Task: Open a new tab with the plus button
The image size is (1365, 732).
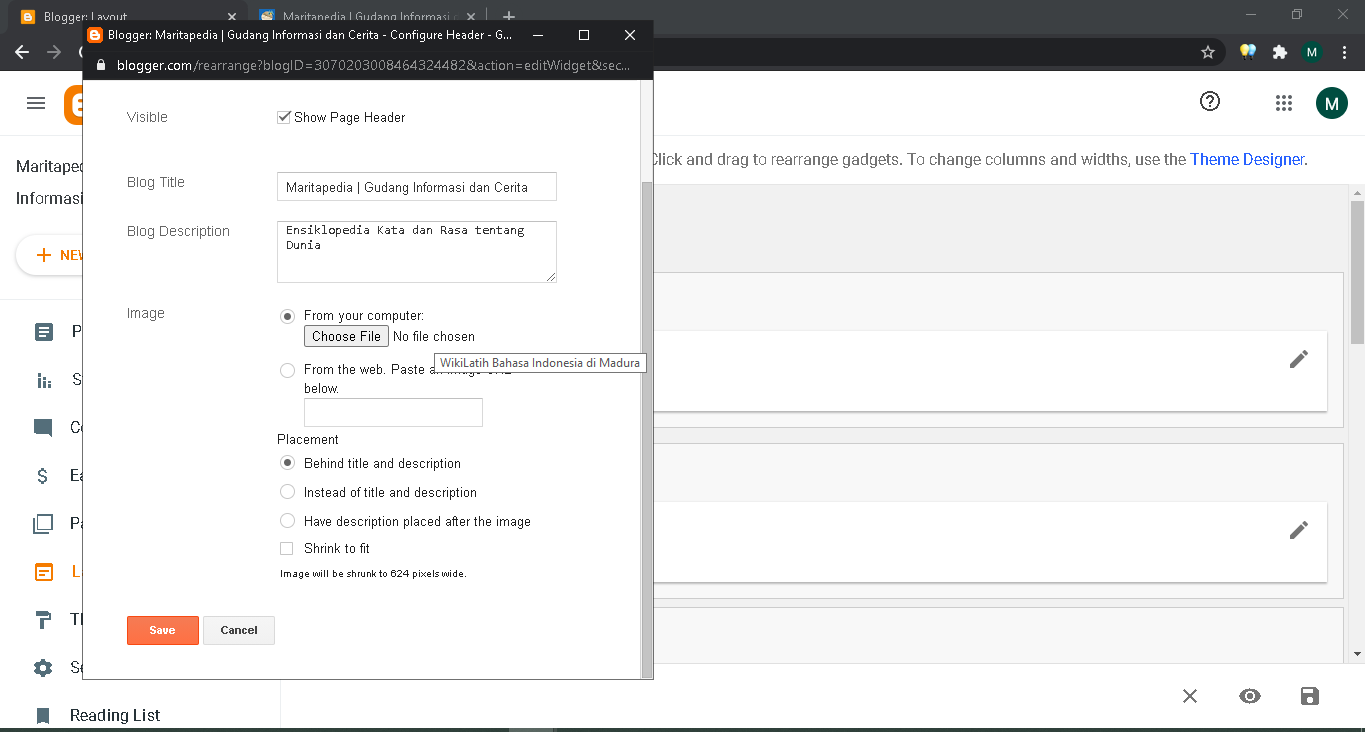Action: tap(509, 17)
